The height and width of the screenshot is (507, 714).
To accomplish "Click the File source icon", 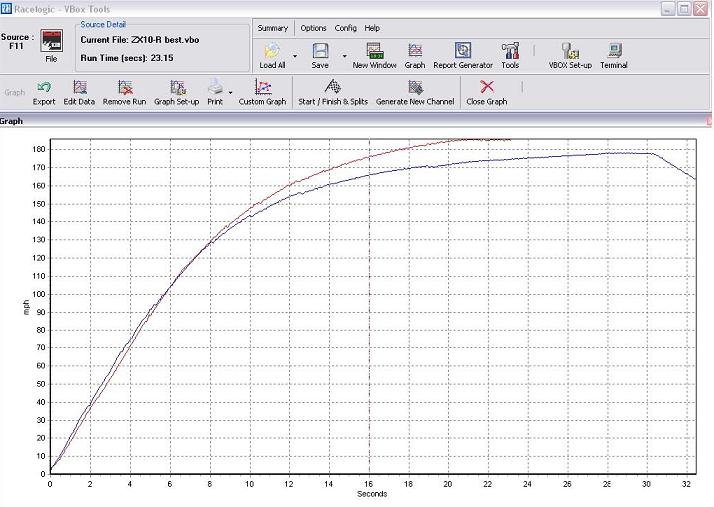I will click(x=51, y=44).
